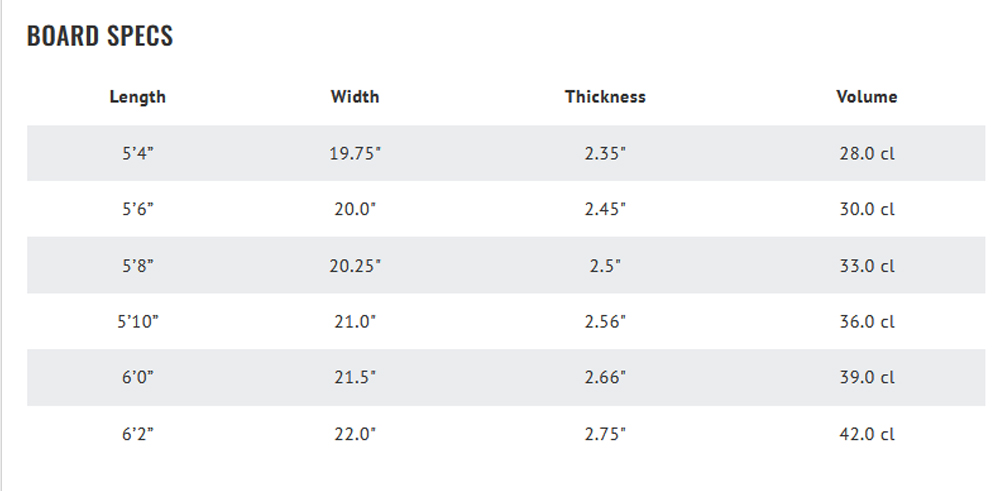Click the 6'0" length cell
The image size is (1000, 491).
(138, 377)
